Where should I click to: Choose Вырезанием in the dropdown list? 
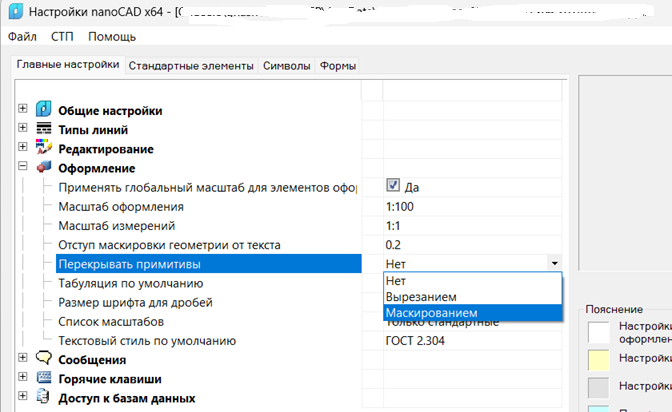click(473, 297)
